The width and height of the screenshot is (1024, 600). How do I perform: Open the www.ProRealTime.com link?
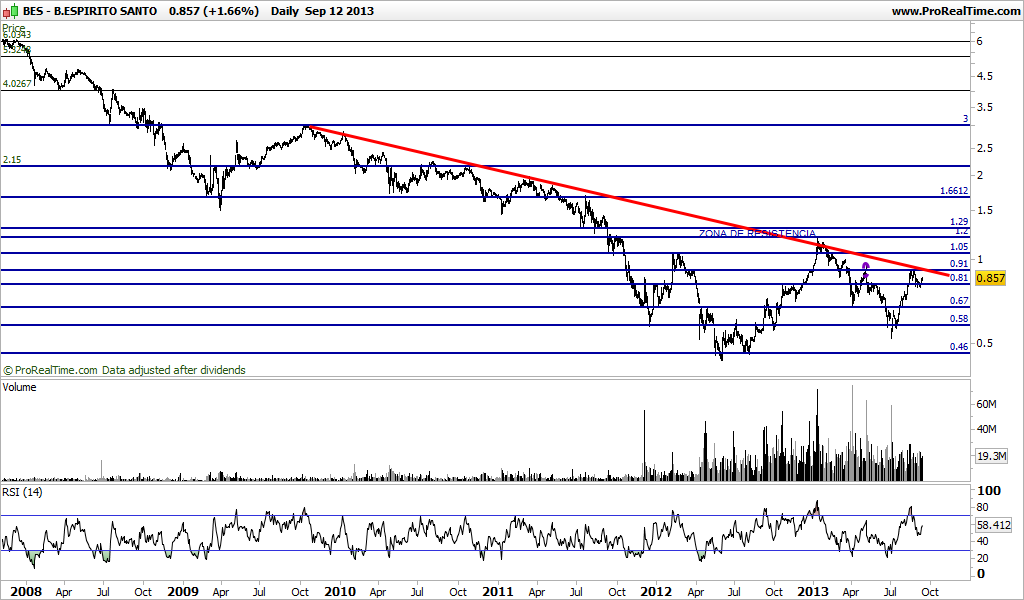pos(955,11)
